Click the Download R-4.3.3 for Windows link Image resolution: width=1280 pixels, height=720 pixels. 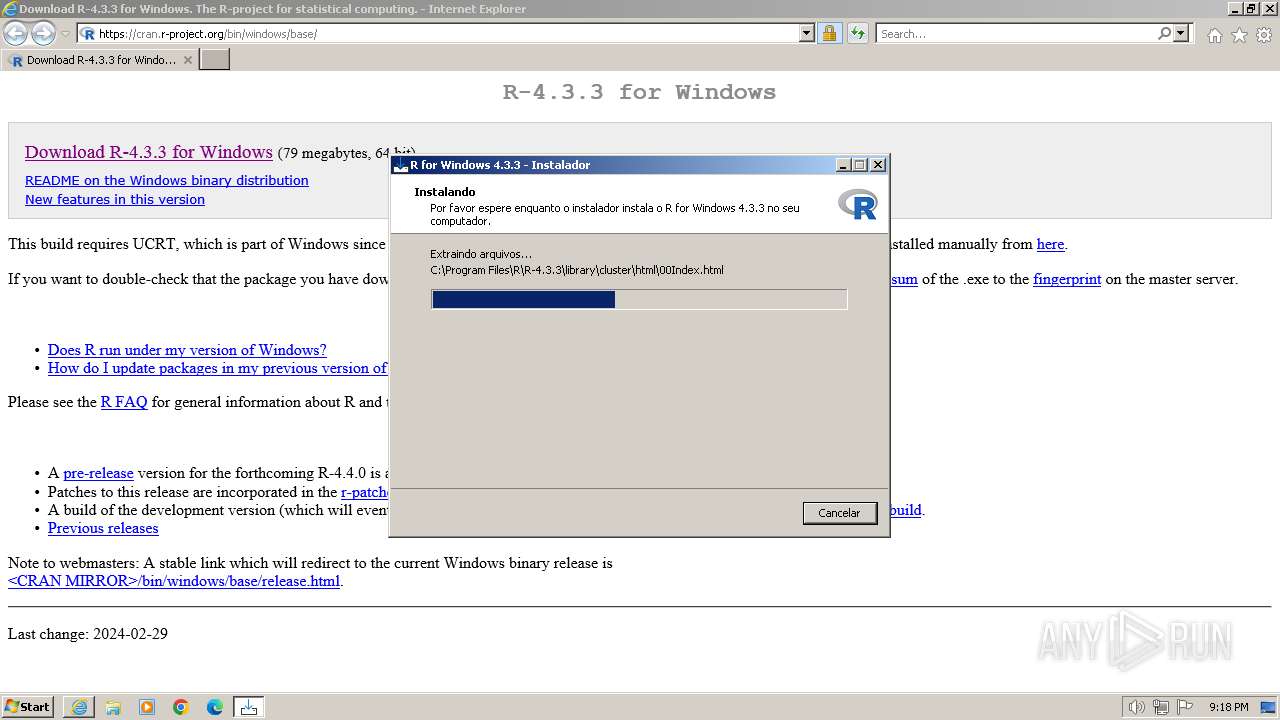[149, 152]
